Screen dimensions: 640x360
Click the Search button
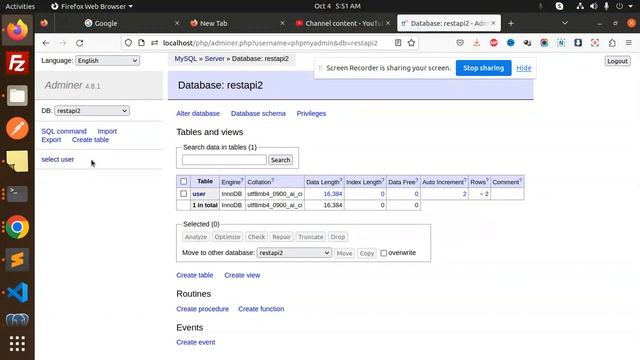click(280, 160)
